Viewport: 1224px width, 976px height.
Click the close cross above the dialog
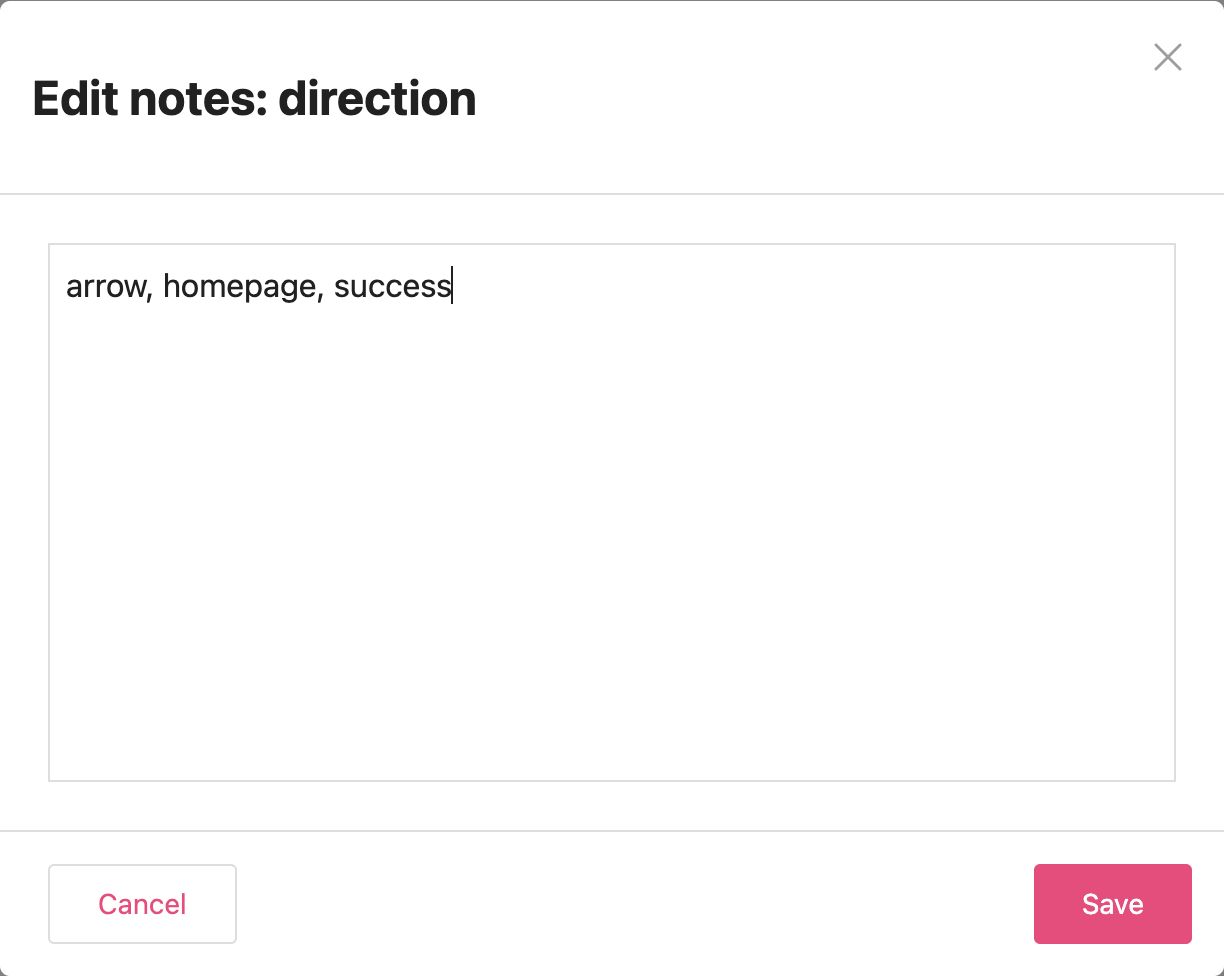pyautogui.click(x=1167, y=57)
